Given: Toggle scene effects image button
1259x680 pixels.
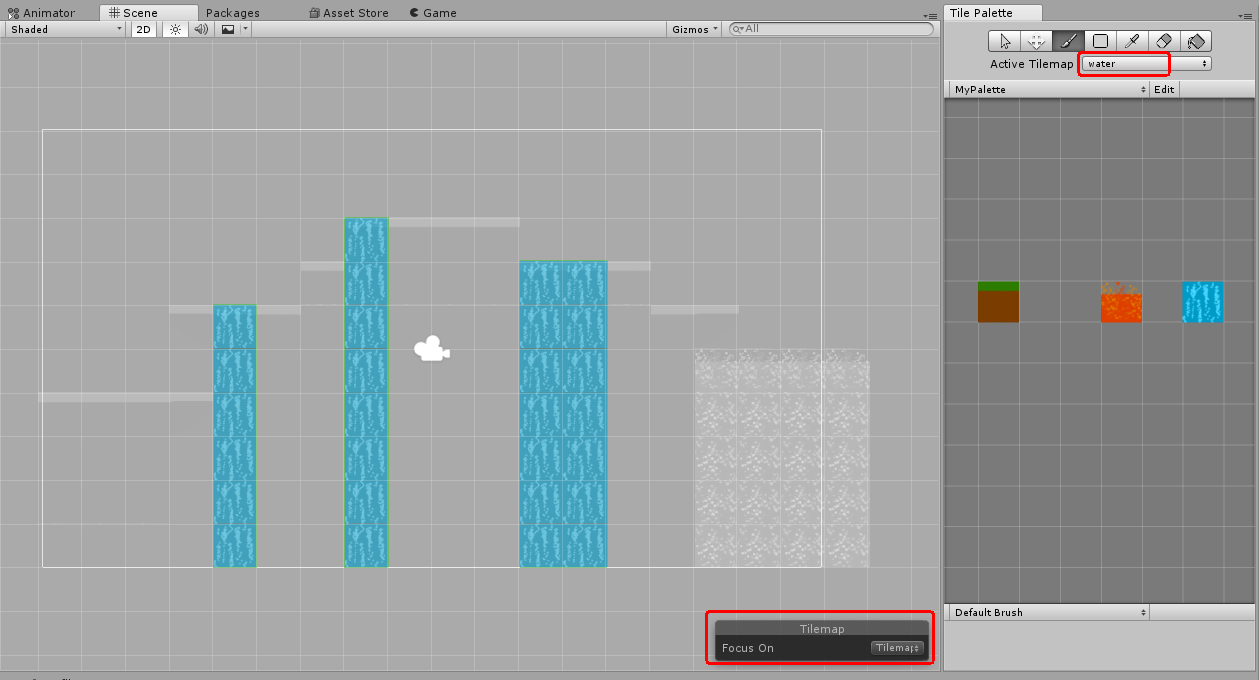Looking at the screenshot, I should (x=228, y=29).
